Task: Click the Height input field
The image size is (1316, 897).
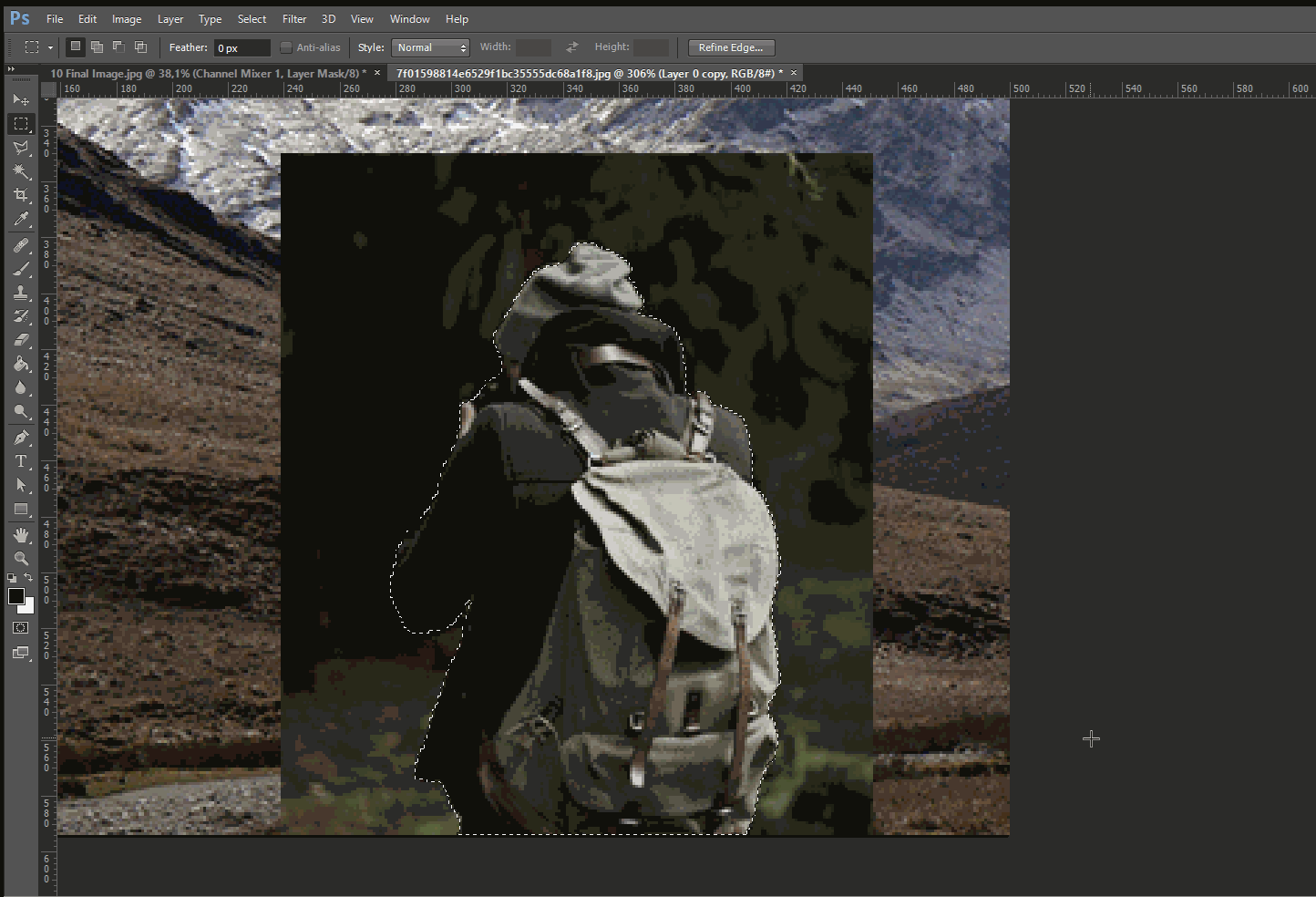Action: pos(651,47)
